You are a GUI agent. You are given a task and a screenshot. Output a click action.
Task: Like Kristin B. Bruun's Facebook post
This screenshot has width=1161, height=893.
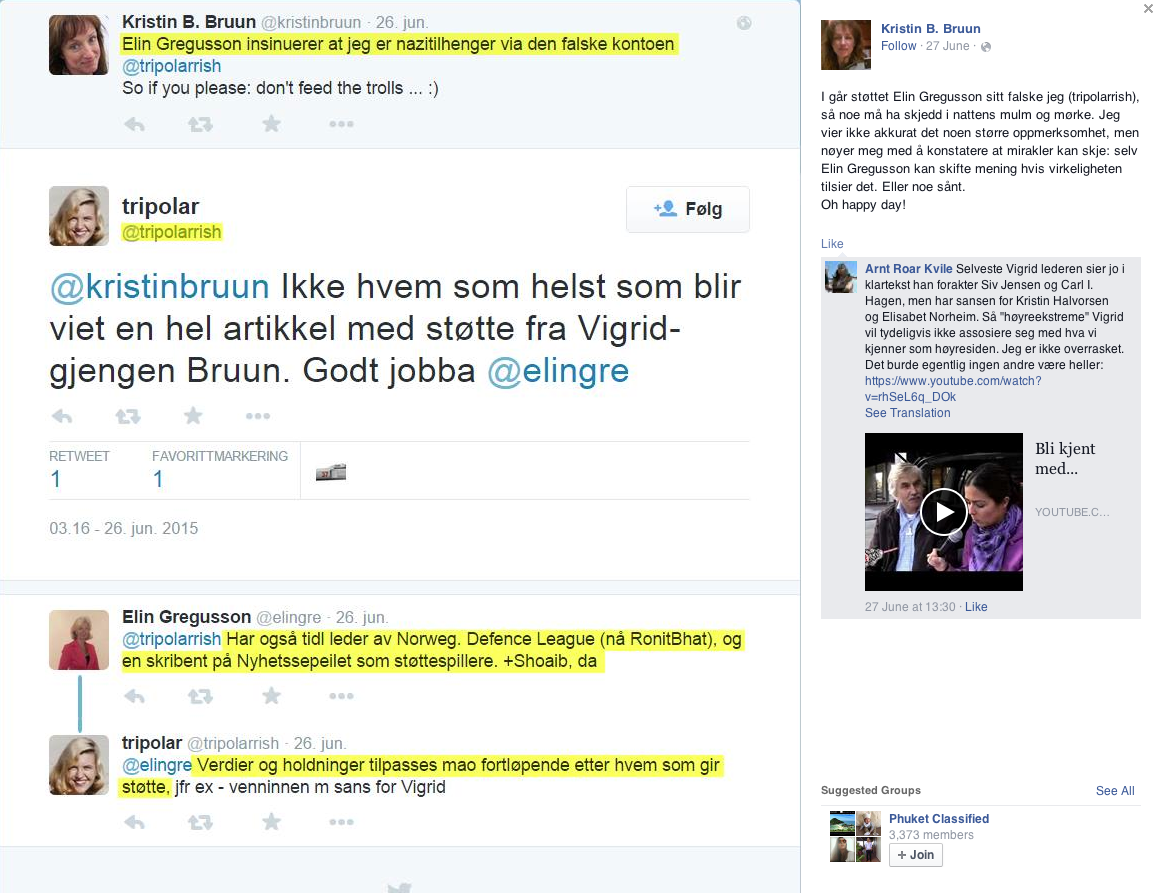832,244
